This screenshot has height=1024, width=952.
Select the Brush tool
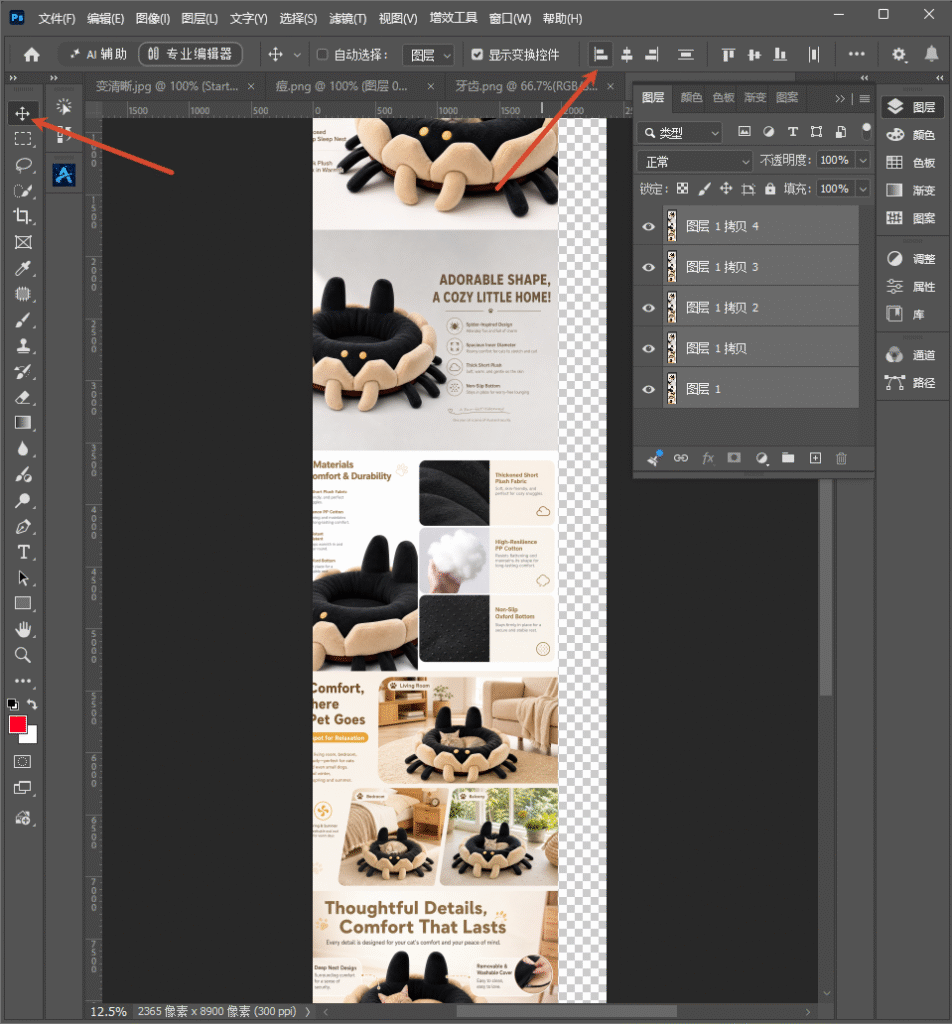click(23, 320)
